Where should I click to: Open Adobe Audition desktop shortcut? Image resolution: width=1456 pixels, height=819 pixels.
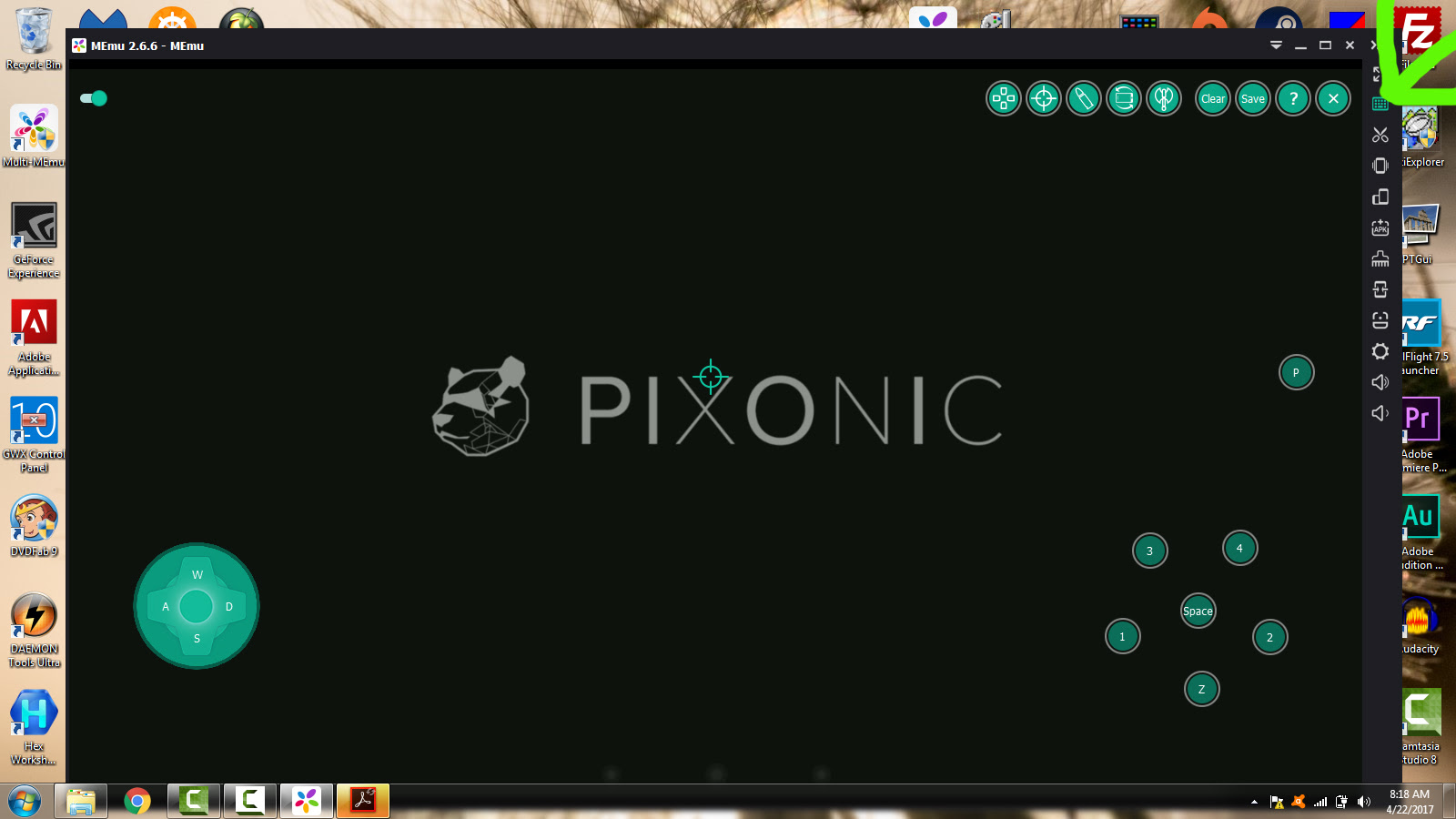pos(1421,533)
